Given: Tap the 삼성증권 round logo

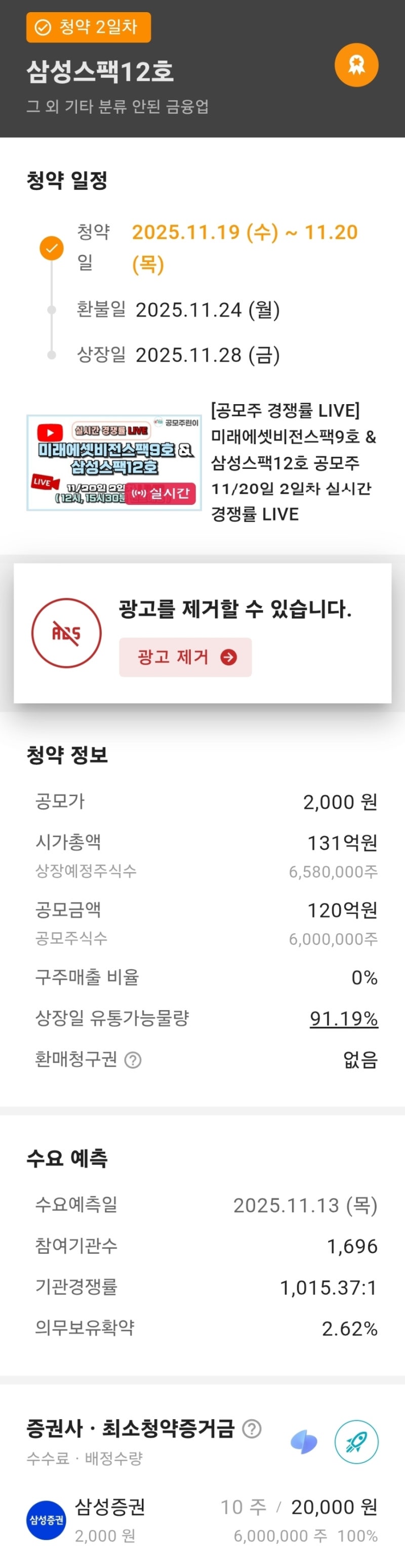Looking at the screenshot, I should point(46,1519).
